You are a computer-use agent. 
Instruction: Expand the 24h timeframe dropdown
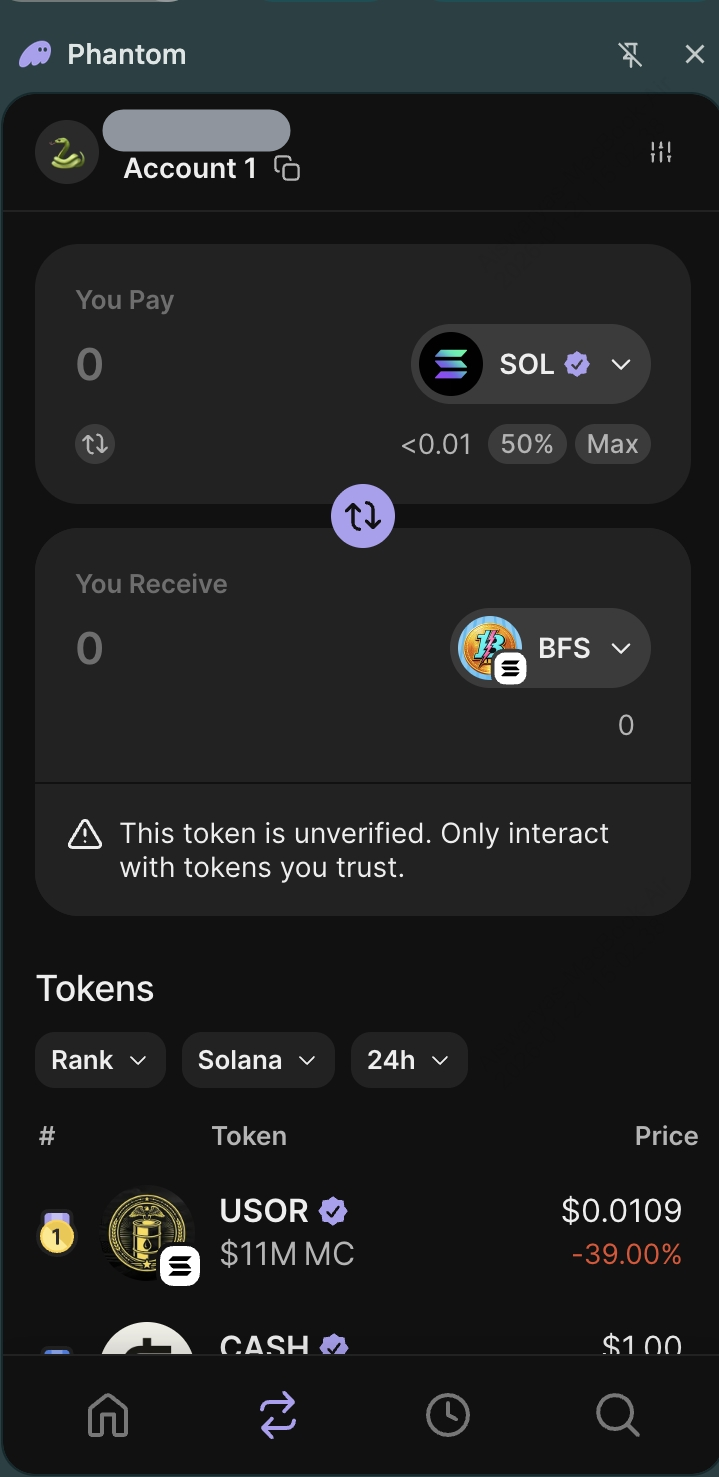(x=409, y=1060)
